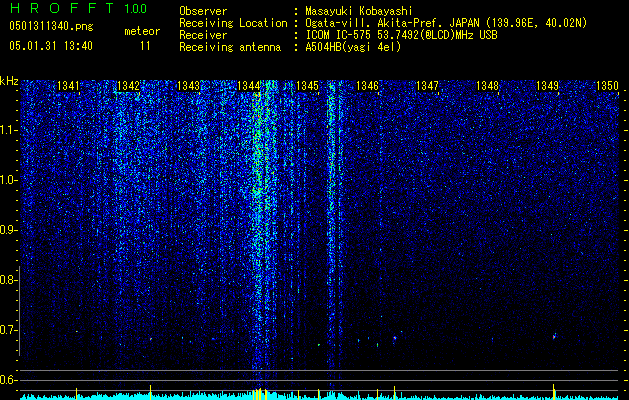629x400 pixels.
Task: Click the 0.8 kHz axis tick label
Action: [7, 280]
